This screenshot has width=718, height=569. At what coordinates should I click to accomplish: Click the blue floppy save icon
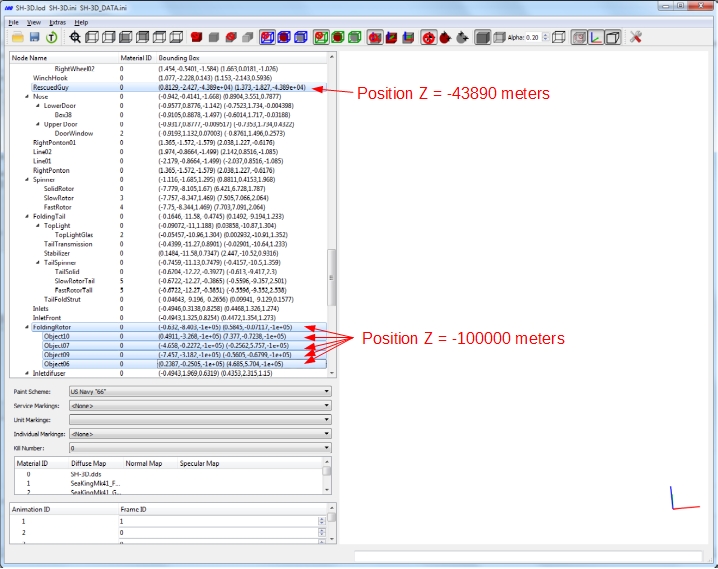point(35,38)
